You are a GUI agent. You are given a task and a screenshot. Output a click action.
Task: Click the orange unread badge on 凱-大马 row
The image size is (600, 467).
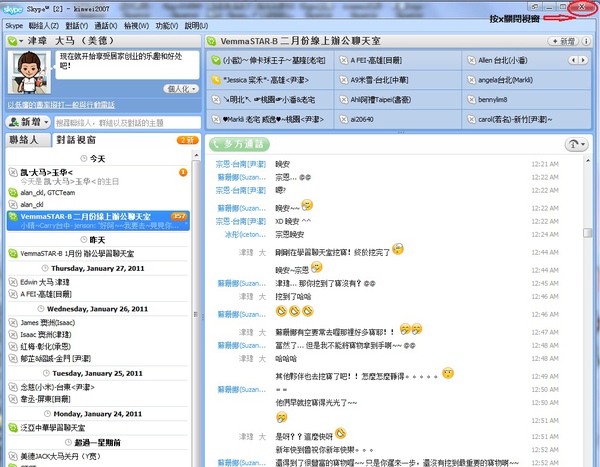tap(183, 173)
